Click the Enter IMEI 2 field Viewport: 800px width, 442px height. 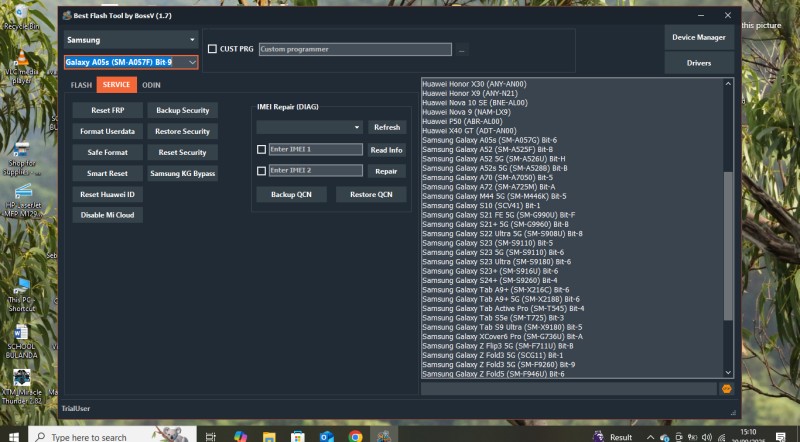tap(316, 170)
